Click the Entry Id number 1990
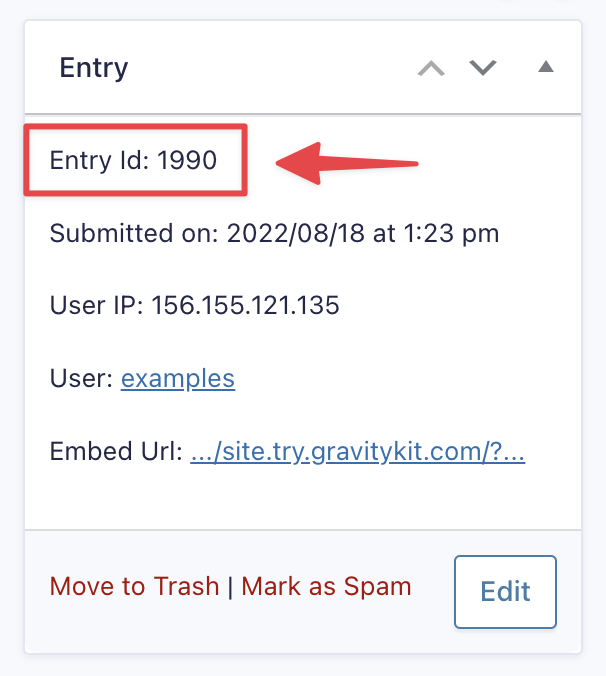 [187, 160]
